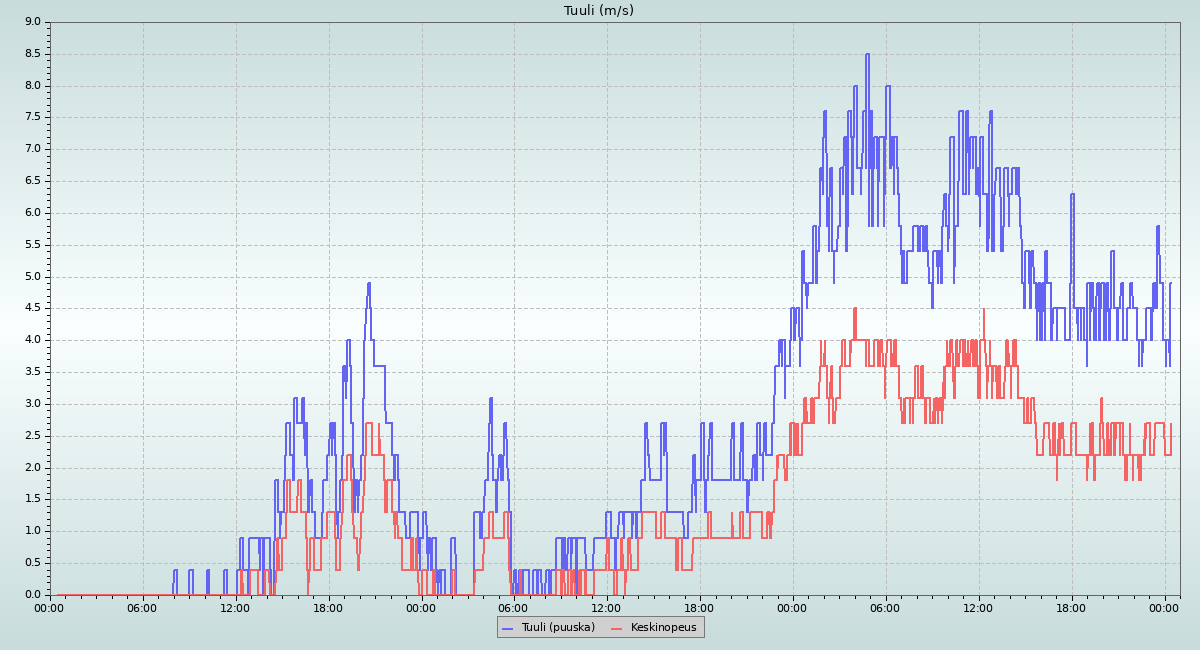The height and width of the screenshot is (650, 1200).
Task: Select the Tuuli (puuska) legend label
Action: [557, 627]
